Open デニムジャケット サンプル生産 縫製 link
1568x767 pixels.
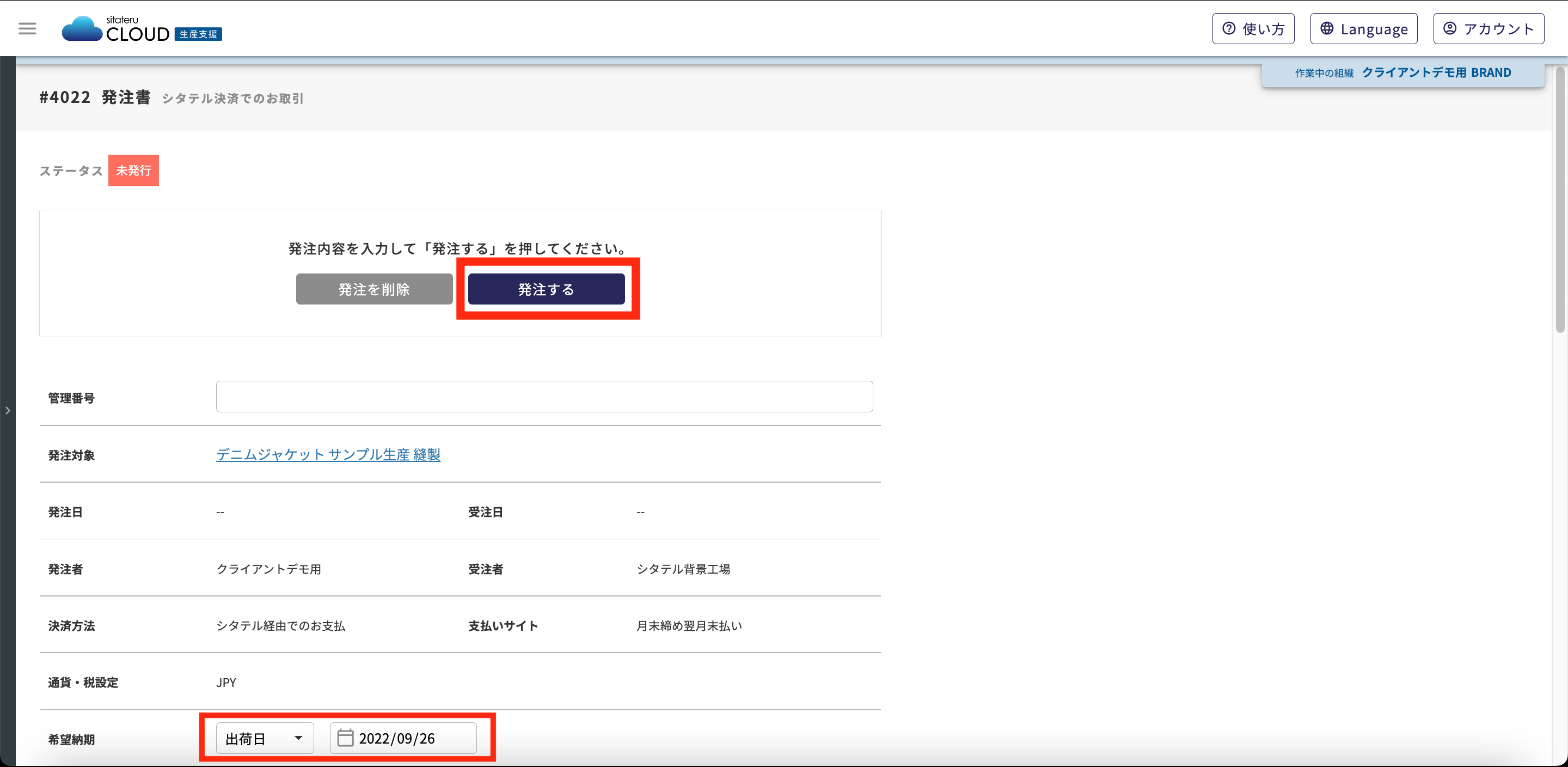coord(328,454)
